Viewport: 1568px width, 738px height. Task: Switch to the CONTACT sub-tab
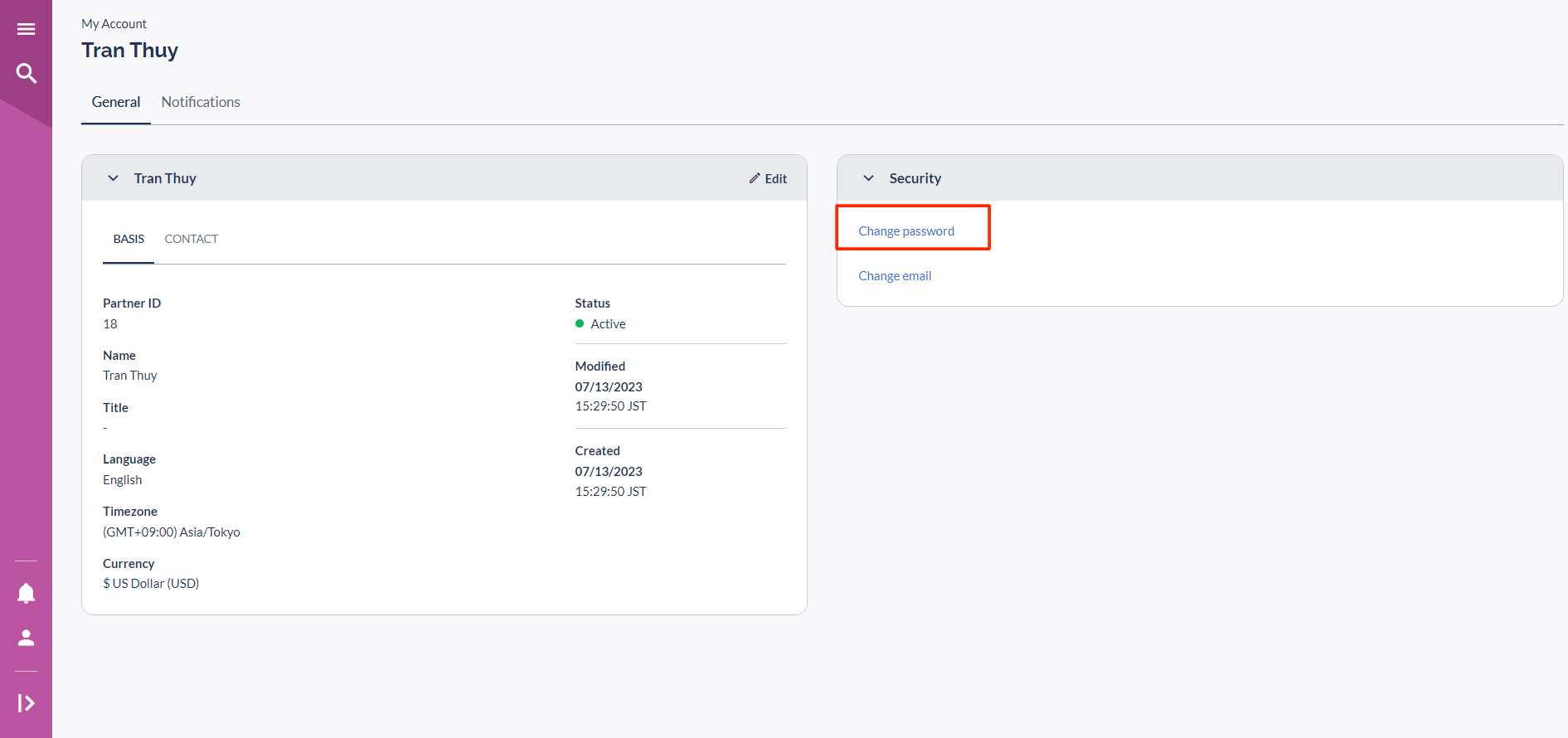coord(191,239)
